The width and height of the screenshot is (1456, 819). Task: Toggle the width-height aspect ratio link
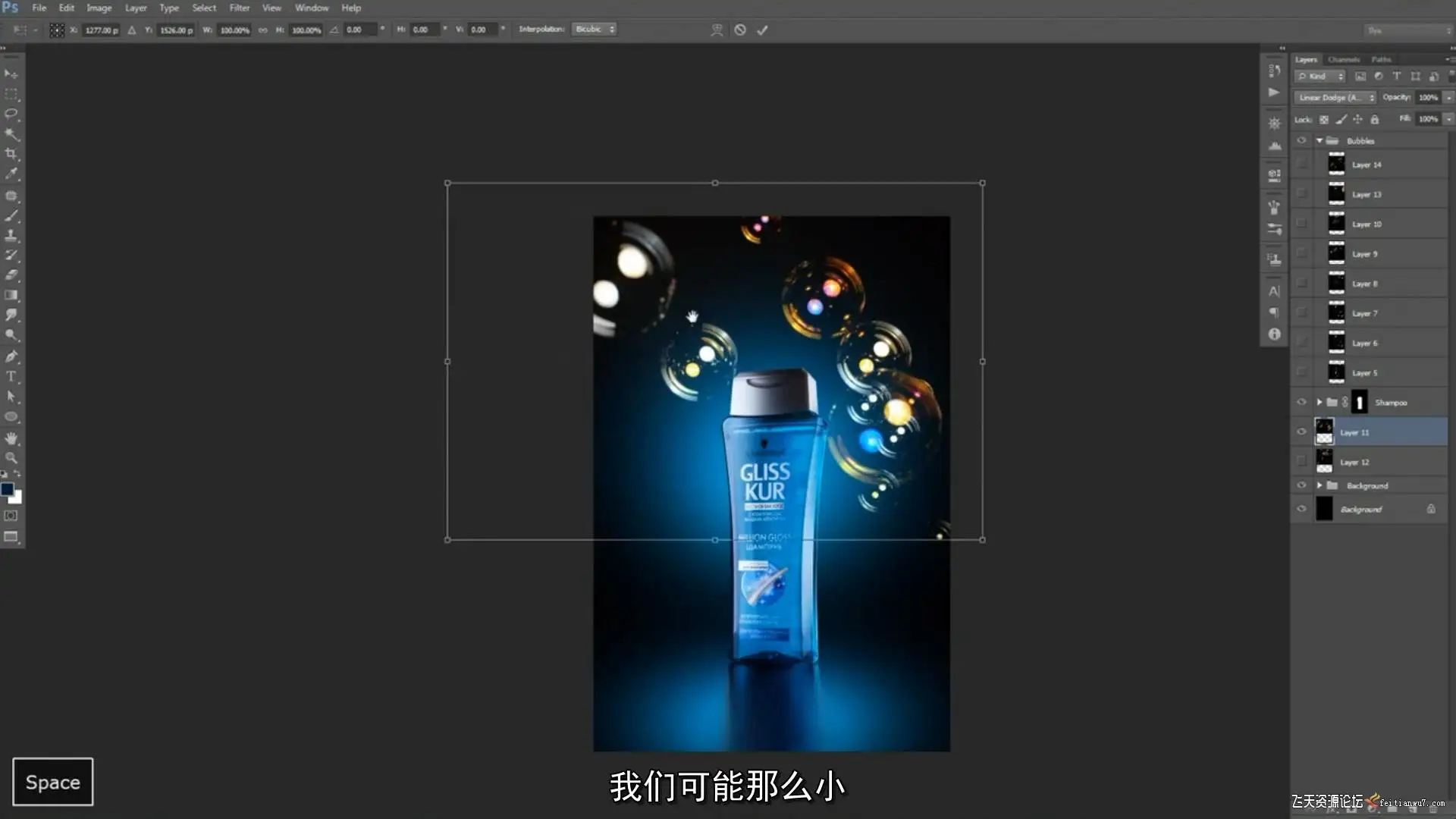263,30
